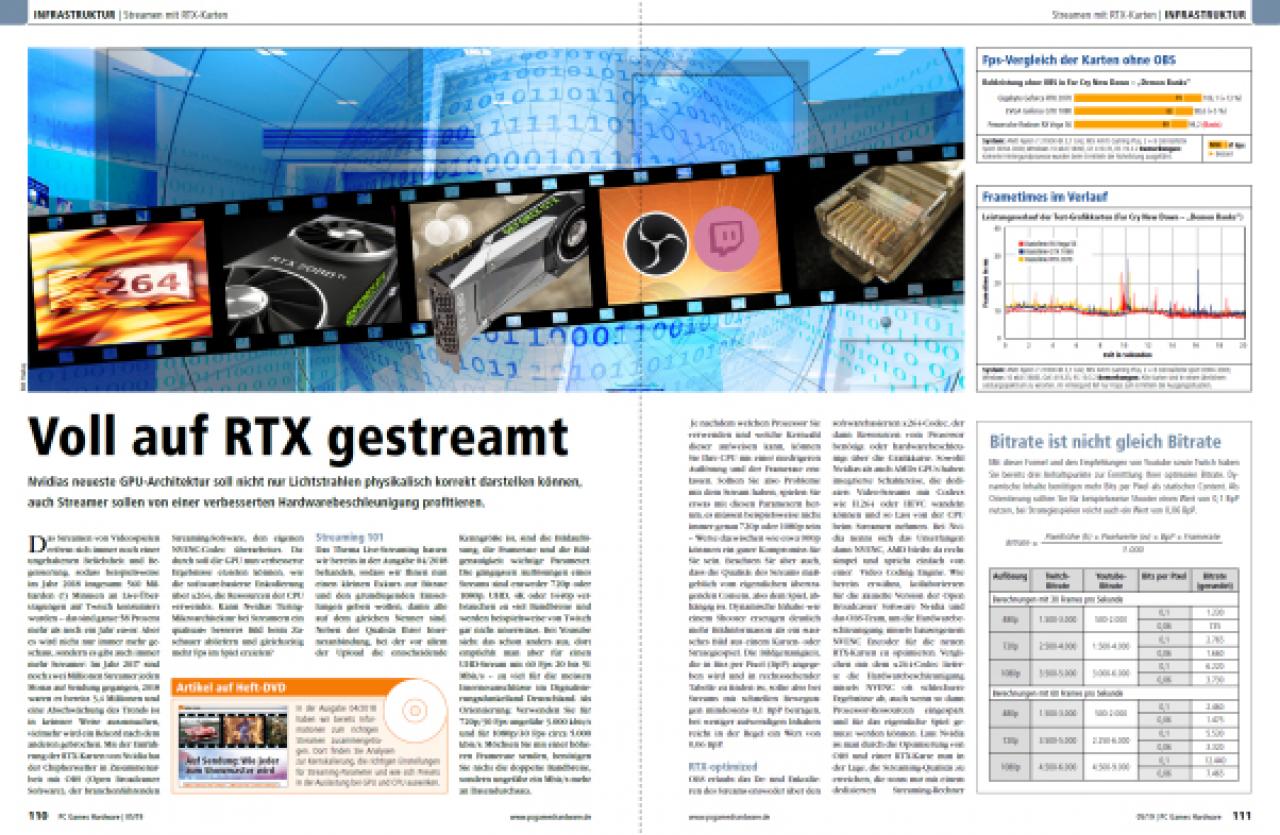Open the www.pcgameshardware.de link on page 110
The height and width of the screenshot is (835, 1280).
click(550, 817)
